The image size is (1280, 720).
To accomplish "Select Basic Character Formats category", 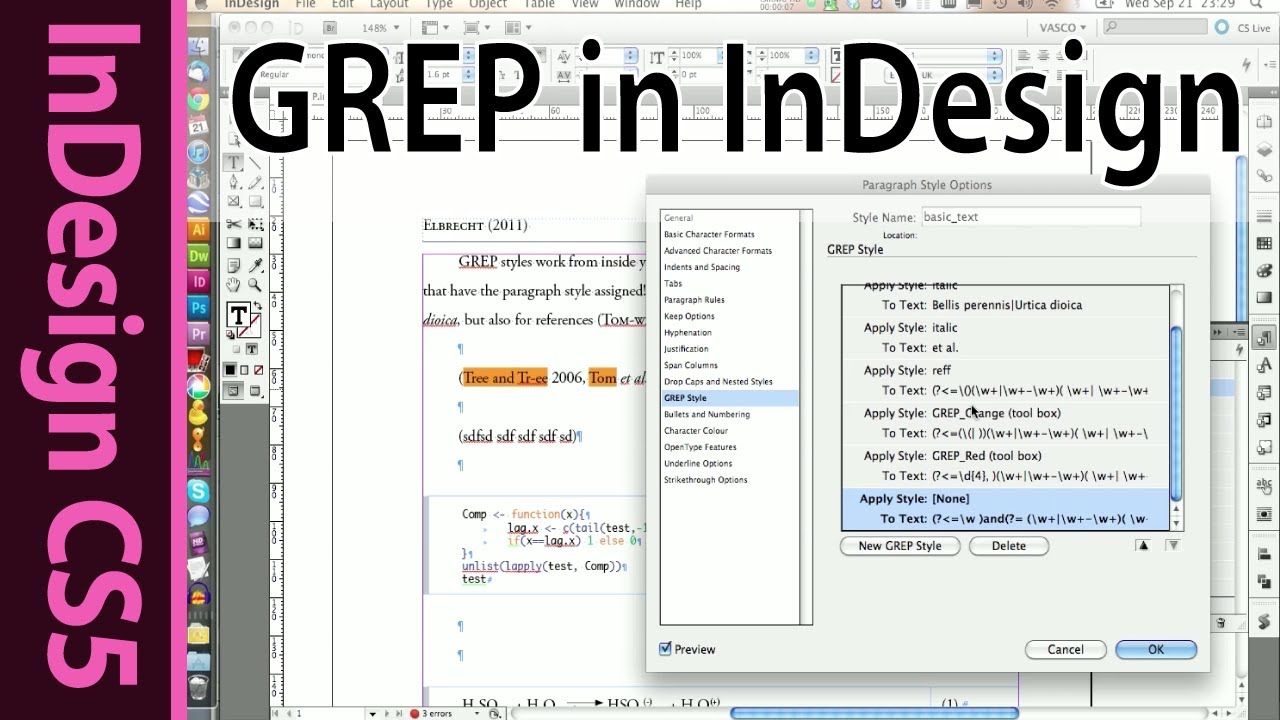I will click(709, 234).
